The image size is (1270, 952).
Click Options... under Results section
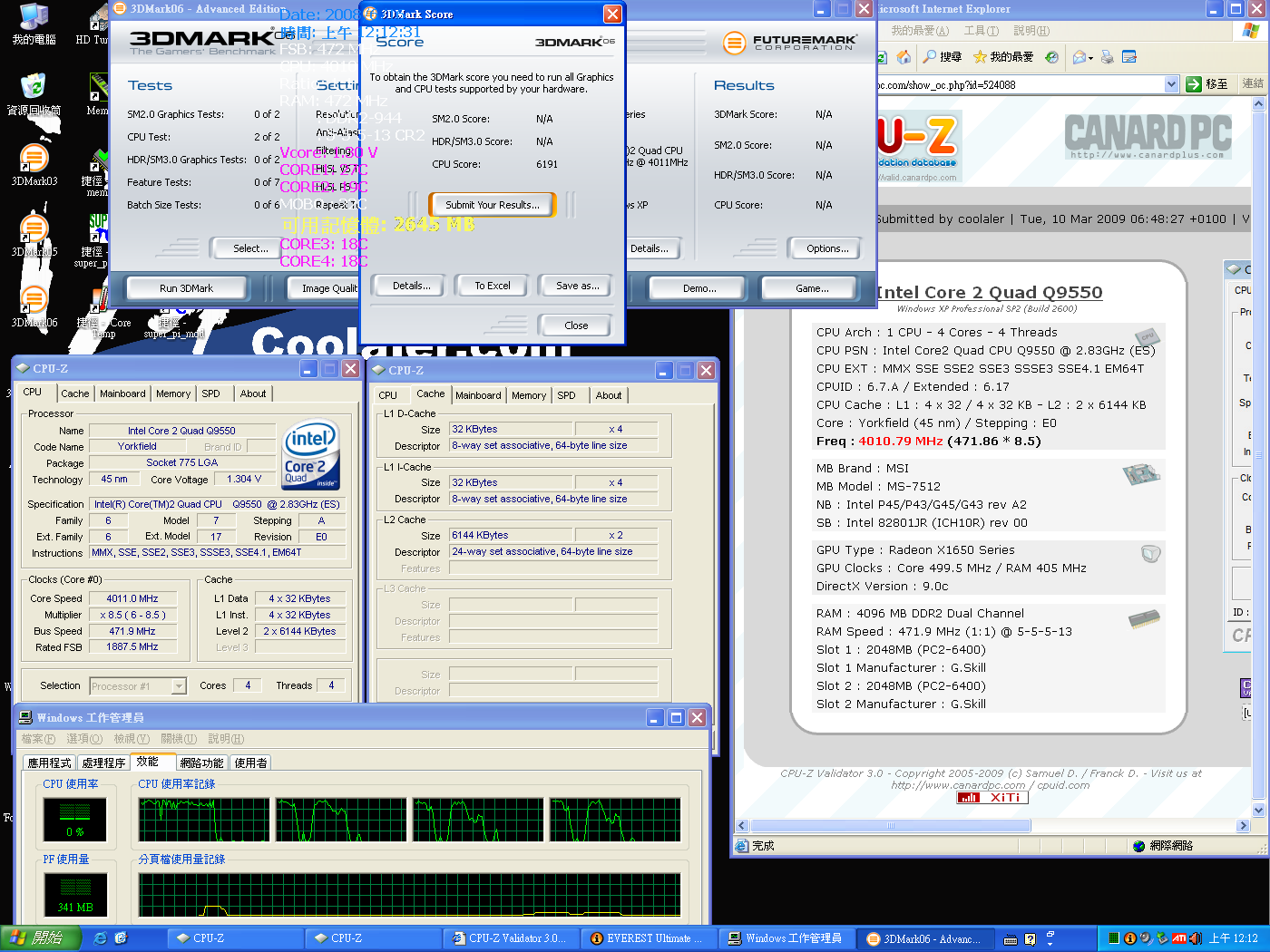(827, 248)
